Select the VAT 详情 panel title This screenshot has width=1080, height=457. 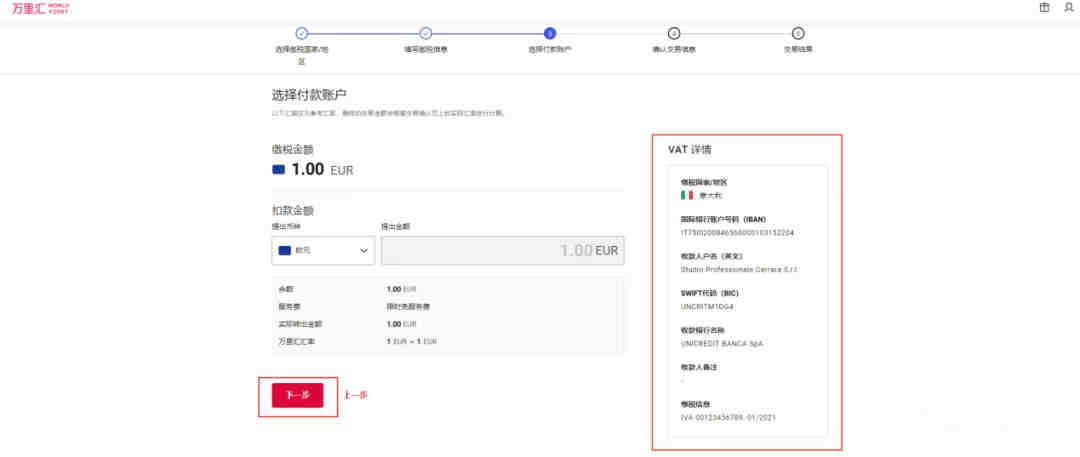(690, 150)
